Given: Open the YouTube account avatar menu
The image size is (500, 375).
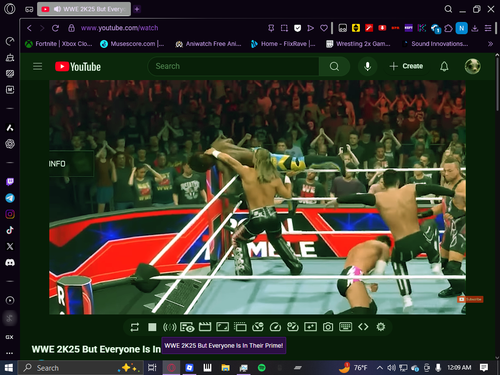Looking at the screenshot, I should [473, 66].
